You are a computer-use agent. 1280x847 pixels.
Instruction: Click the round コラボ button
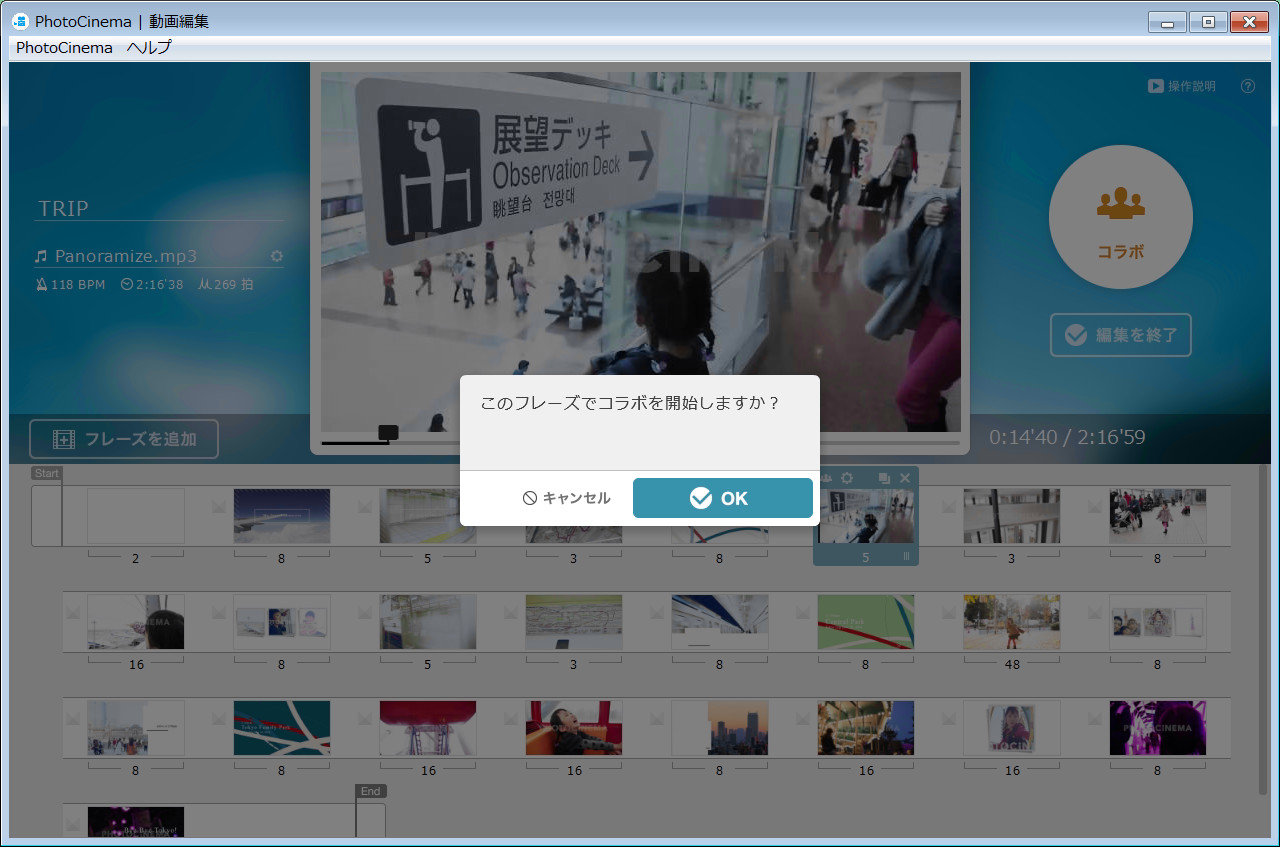pyautogui.click(x=1120, y=217)
